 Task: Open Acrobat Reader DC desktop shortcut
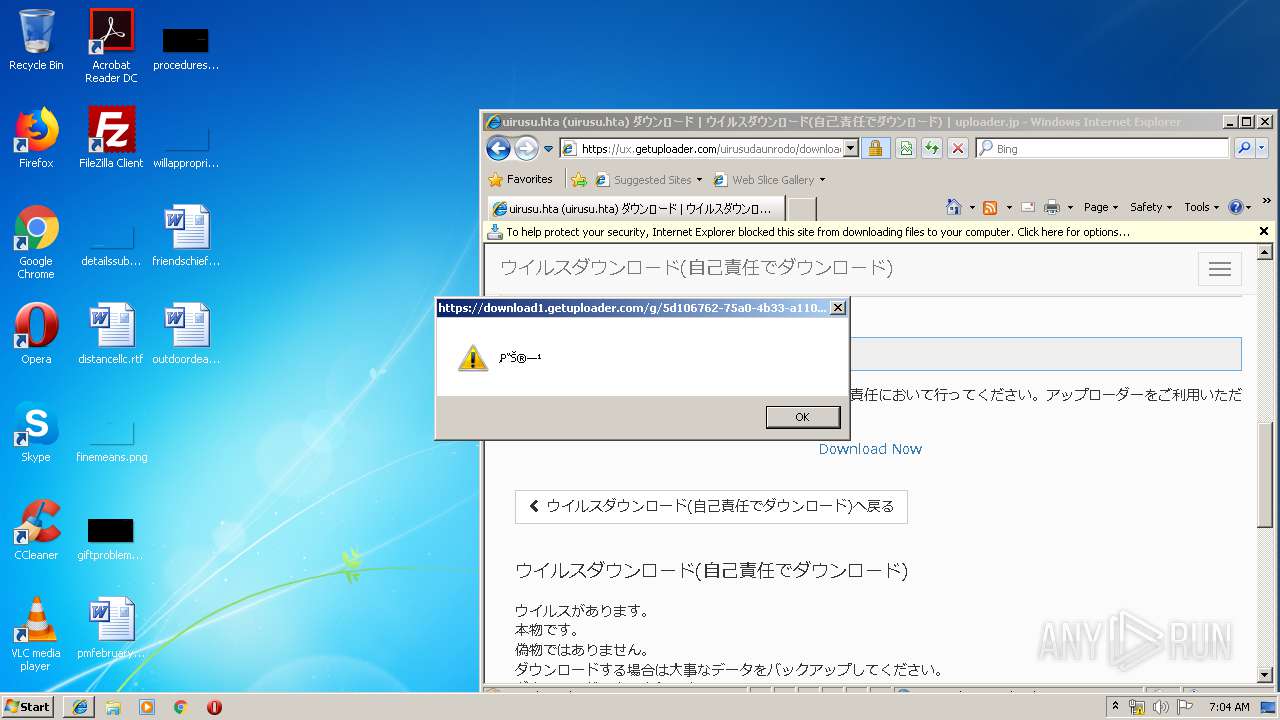[111, 46]
